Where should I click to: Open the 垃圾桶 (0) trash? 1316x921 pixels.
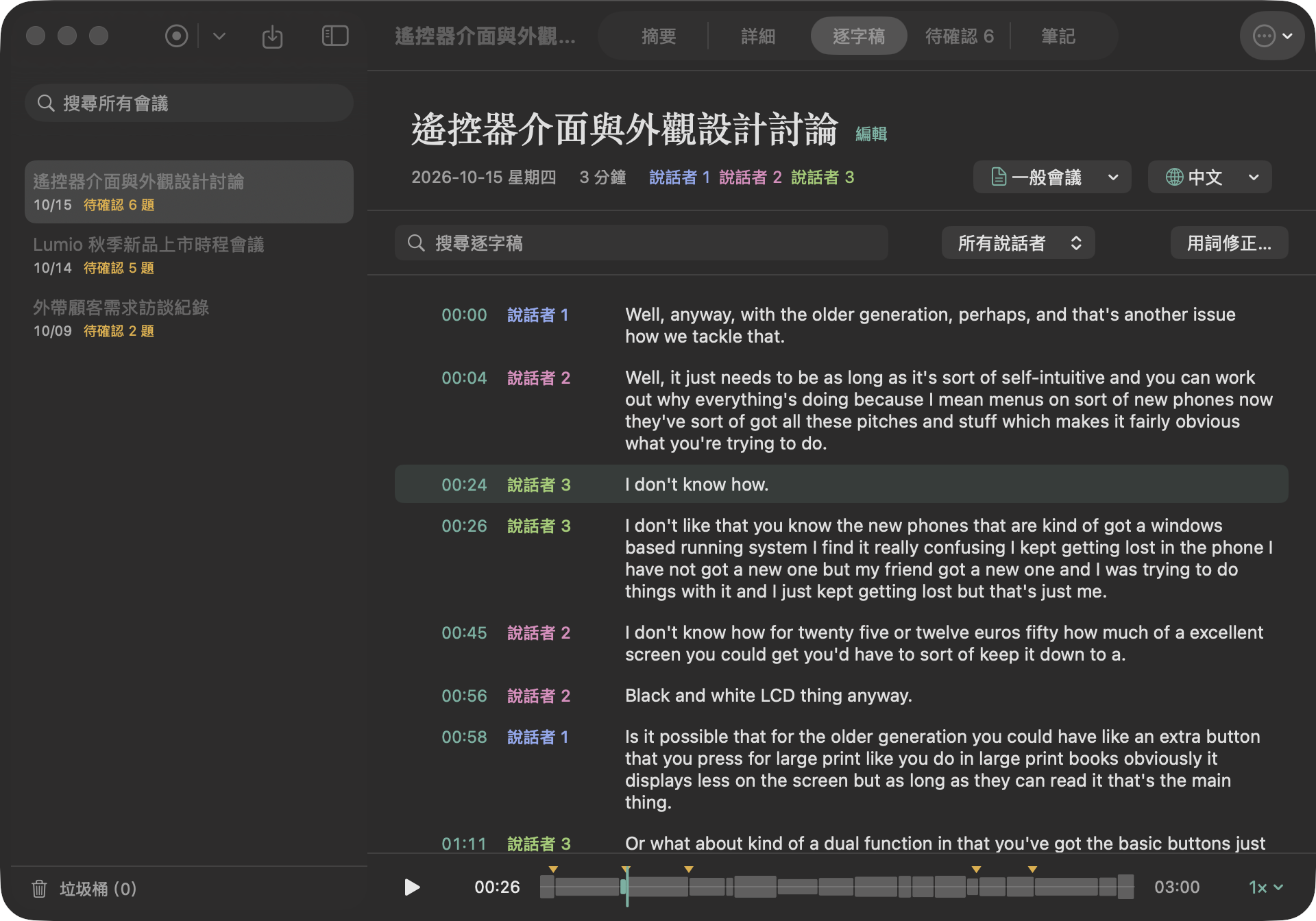coord(84,889)
